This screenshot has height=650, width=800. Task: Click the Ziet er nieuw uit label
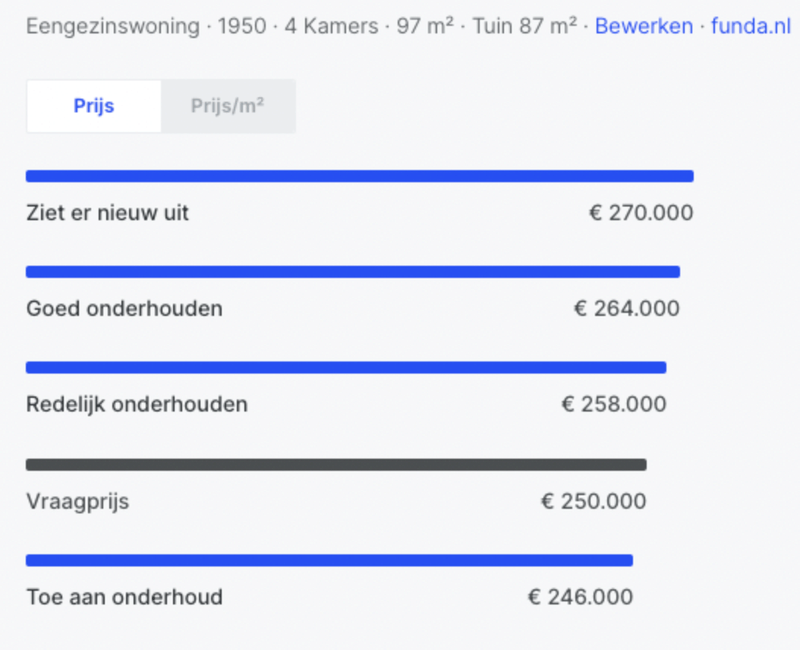[x=107, y=213]
